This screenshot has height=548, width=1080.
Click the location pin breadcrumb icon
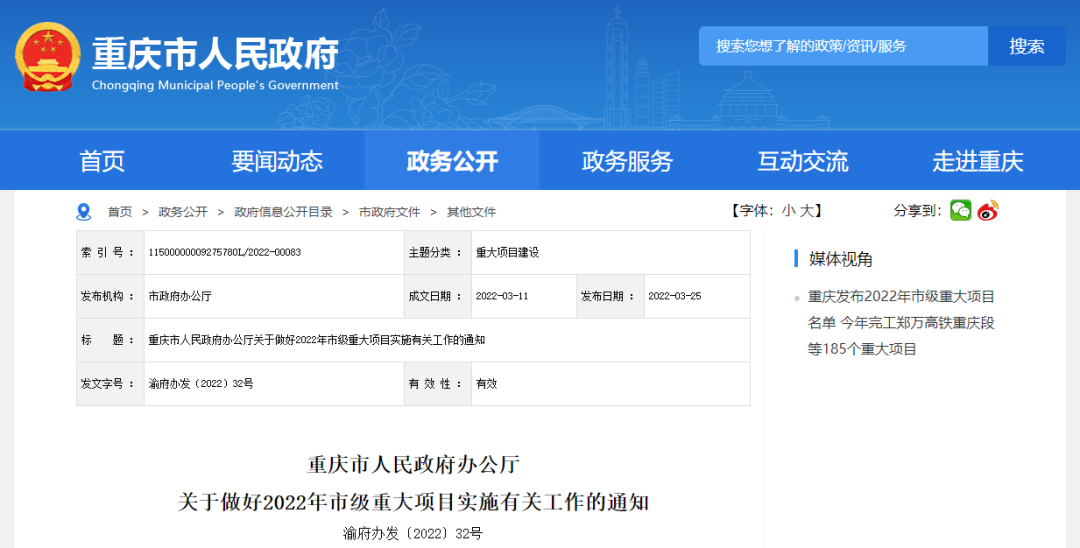click(x=84, y=212)
